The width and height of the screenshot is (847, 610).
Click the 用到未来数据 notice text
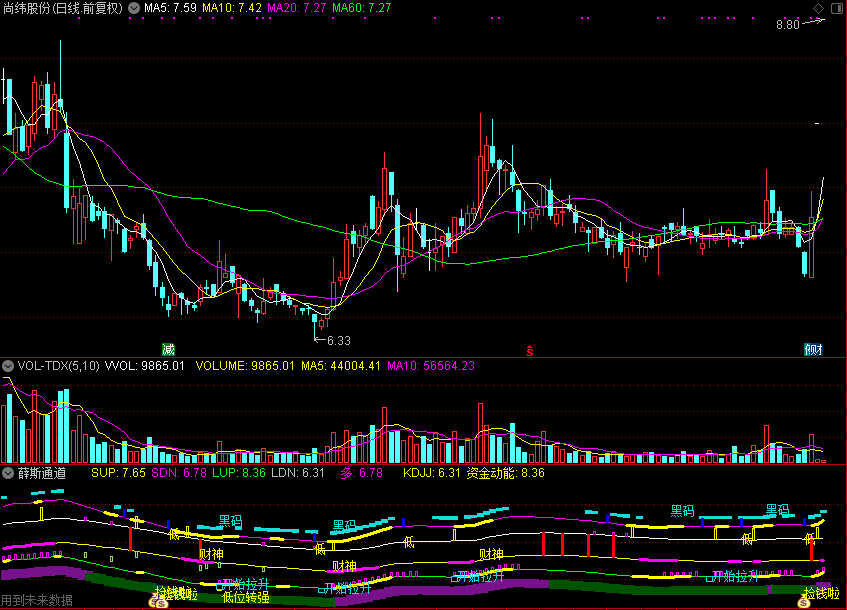click(x=37, y=601)
